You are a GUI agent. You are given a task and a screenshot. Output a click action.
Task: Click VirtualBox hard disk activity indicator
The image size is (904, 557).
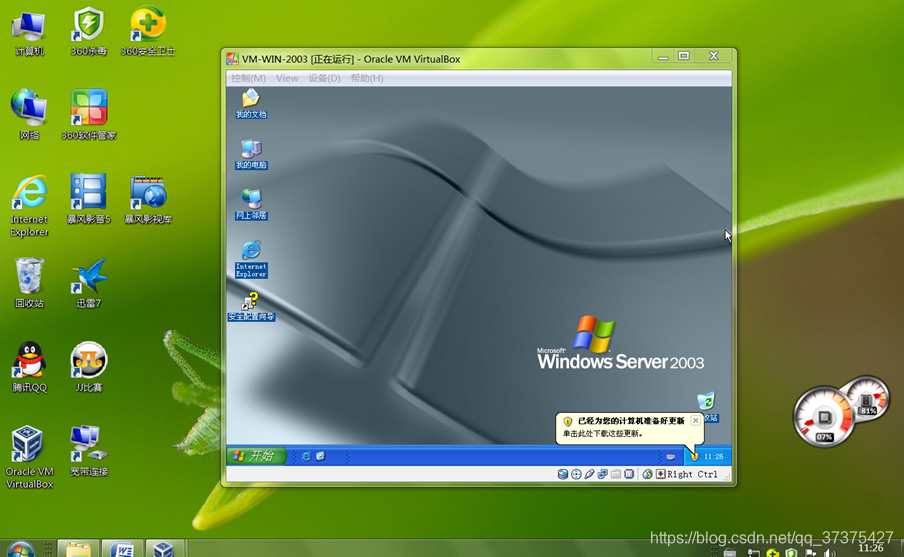[x=563, y=474]
